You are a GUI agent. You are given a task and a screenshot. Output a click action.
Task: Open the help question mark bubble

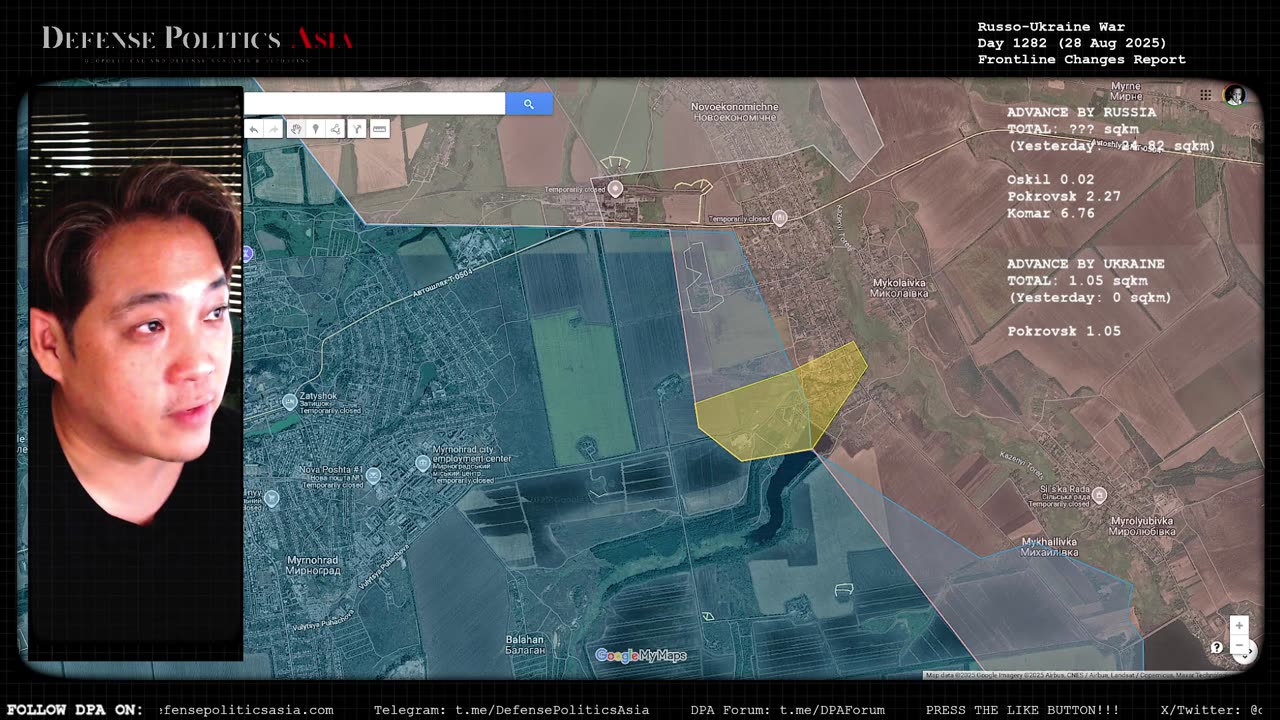(1216, 647)
